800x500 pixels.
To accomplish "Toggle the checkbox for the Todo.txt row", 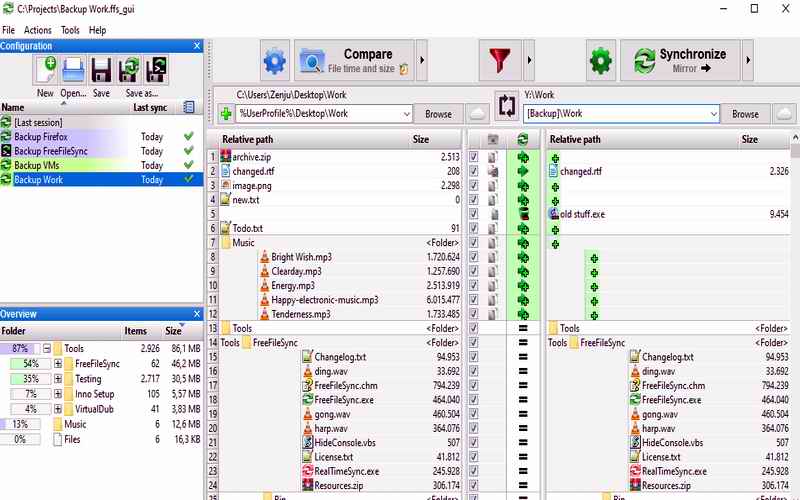I will (473, 228).
